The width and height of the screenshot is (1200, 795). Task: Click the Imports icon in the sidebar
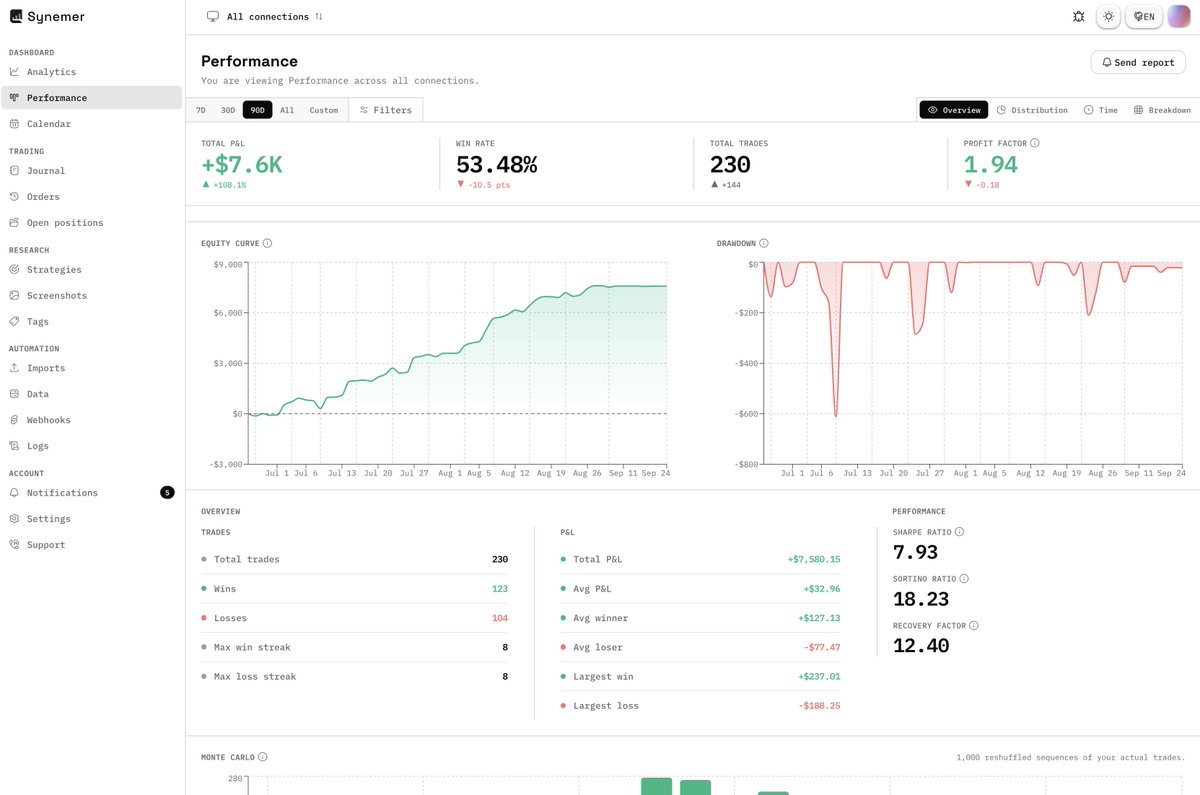point(15,368)
